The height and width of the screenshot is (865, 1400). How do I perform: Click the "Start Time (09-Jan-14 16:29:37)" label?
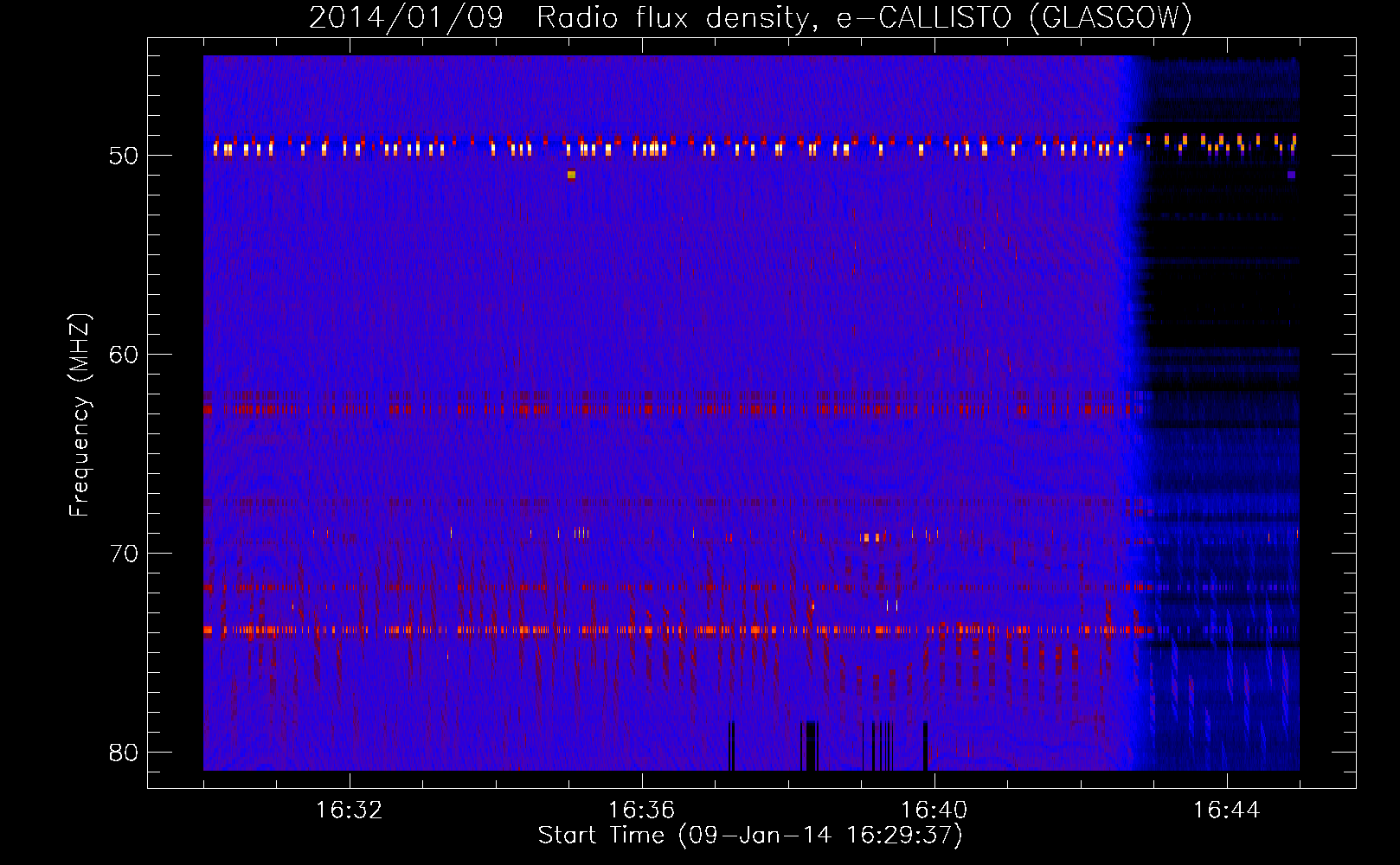click(750, 836)
